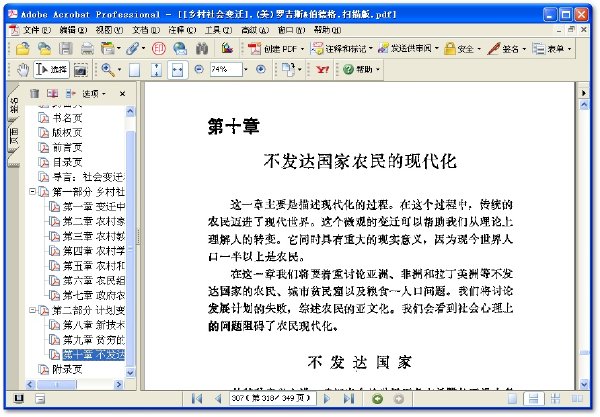This screenshot has width=600, height=417.
Task: Go to last page button
Action: [348, 399]
